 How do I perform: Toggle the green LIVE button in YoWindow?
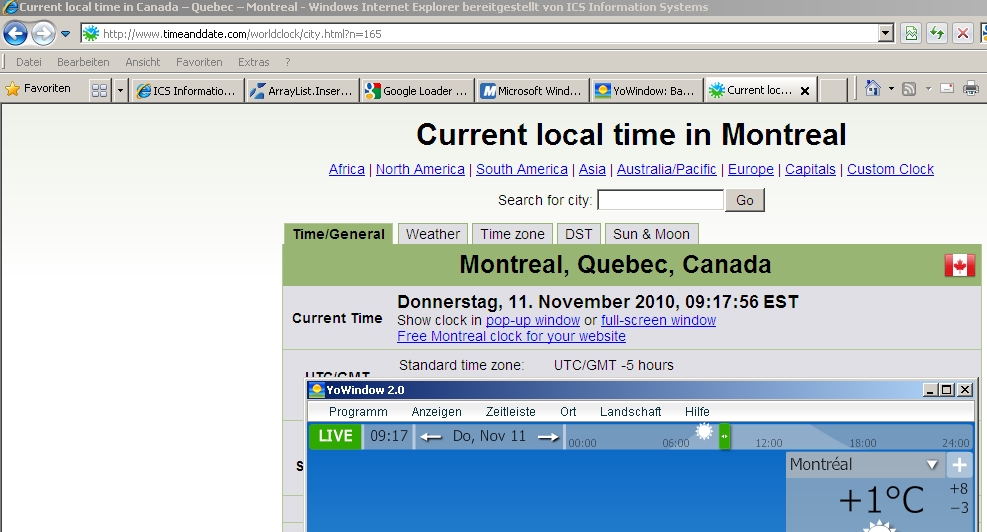click(x=336, y=436)
